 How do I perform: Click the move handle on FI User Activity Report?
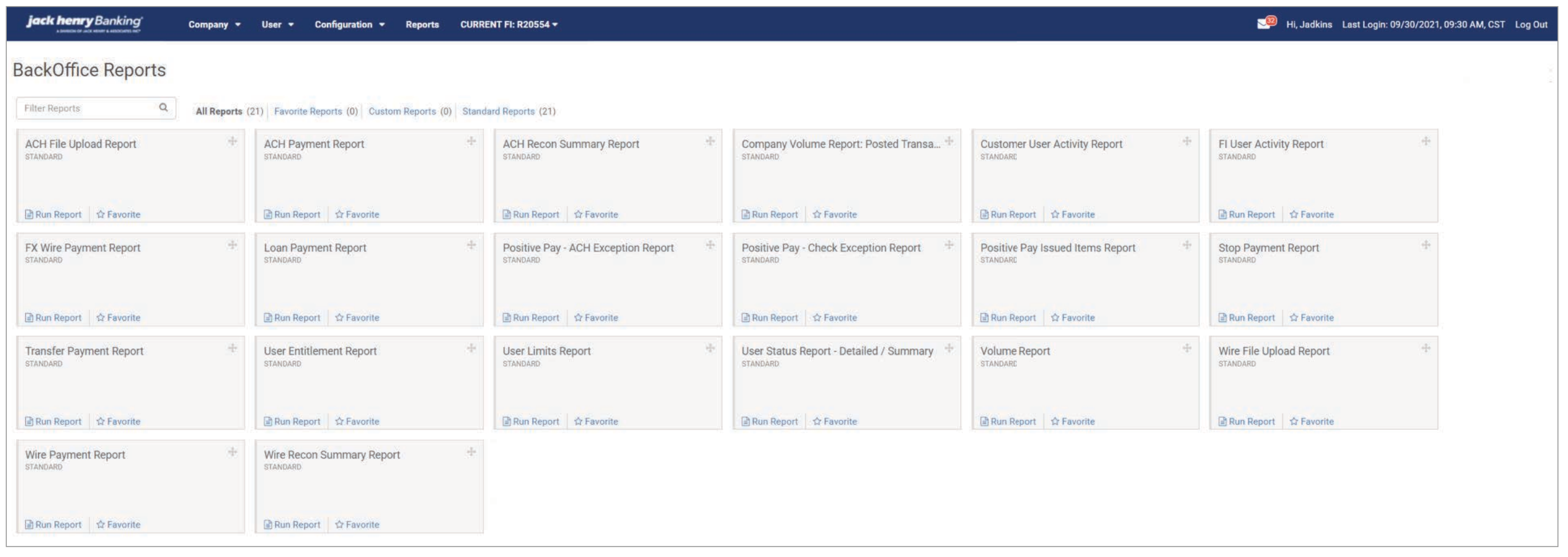pos(1426,142)
